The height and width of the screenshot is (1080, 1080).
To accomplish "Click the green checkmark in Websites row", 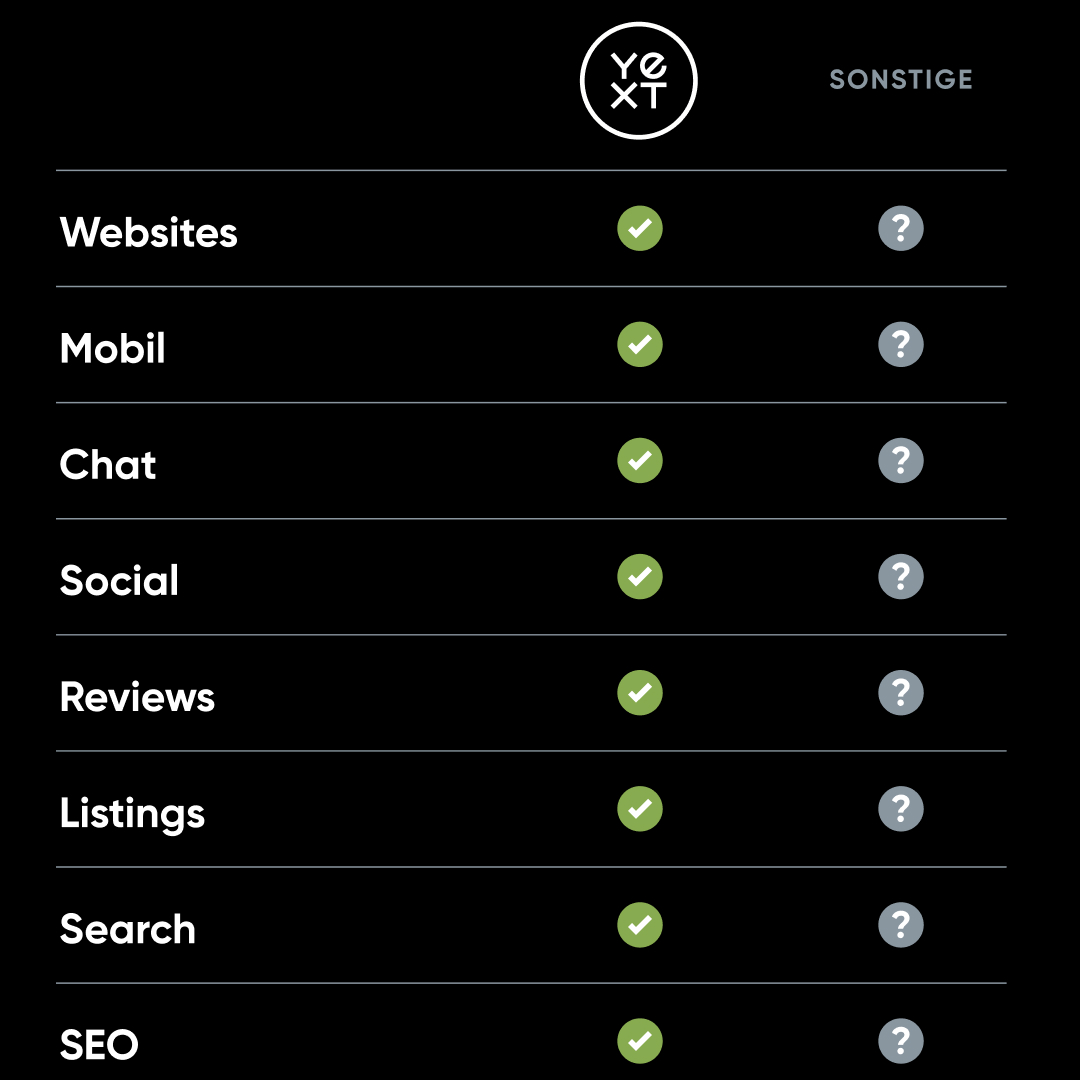I will coord(640,228).
